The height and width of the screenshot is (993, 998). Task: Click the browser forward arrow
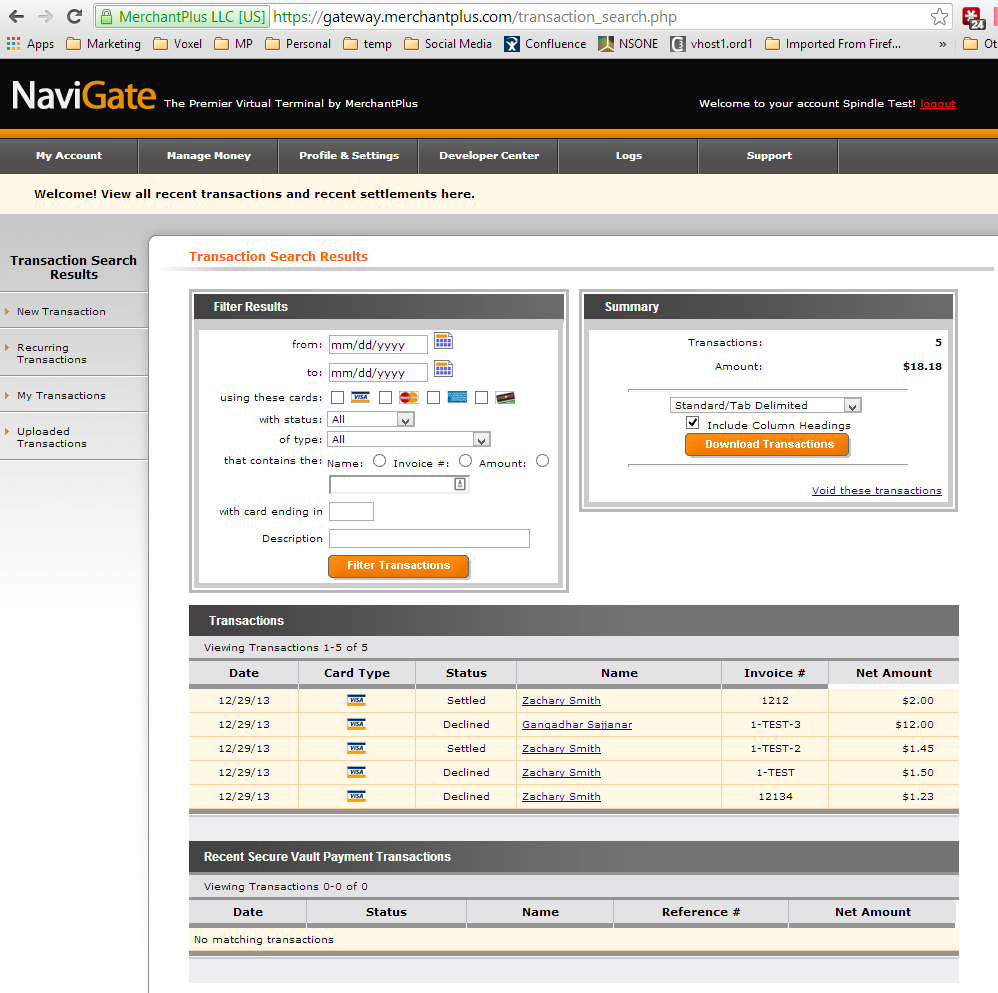[x=45, y=16]
